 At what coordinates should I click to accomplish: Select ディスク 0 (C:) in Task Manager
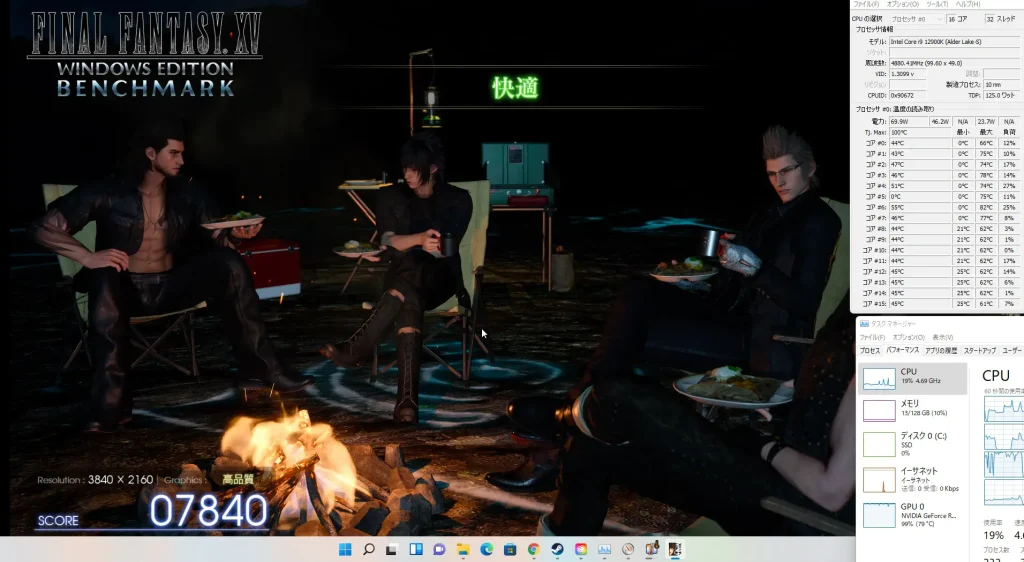pos(912,444)
